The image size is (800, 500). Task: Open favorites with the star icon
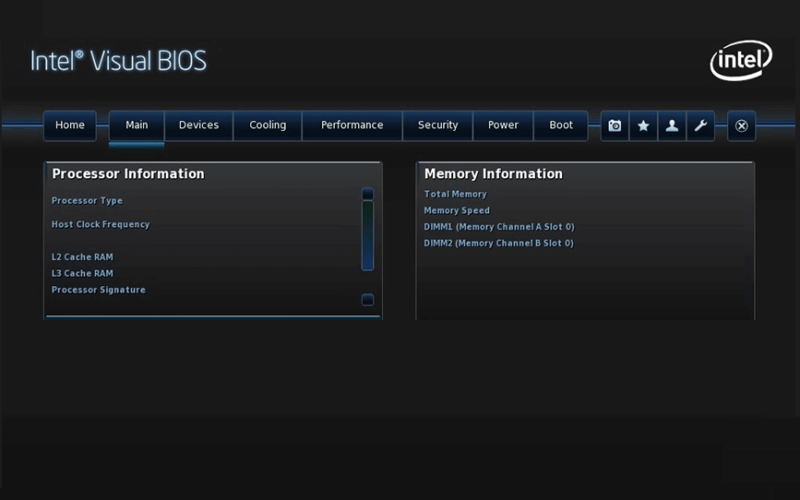(643, 126)
